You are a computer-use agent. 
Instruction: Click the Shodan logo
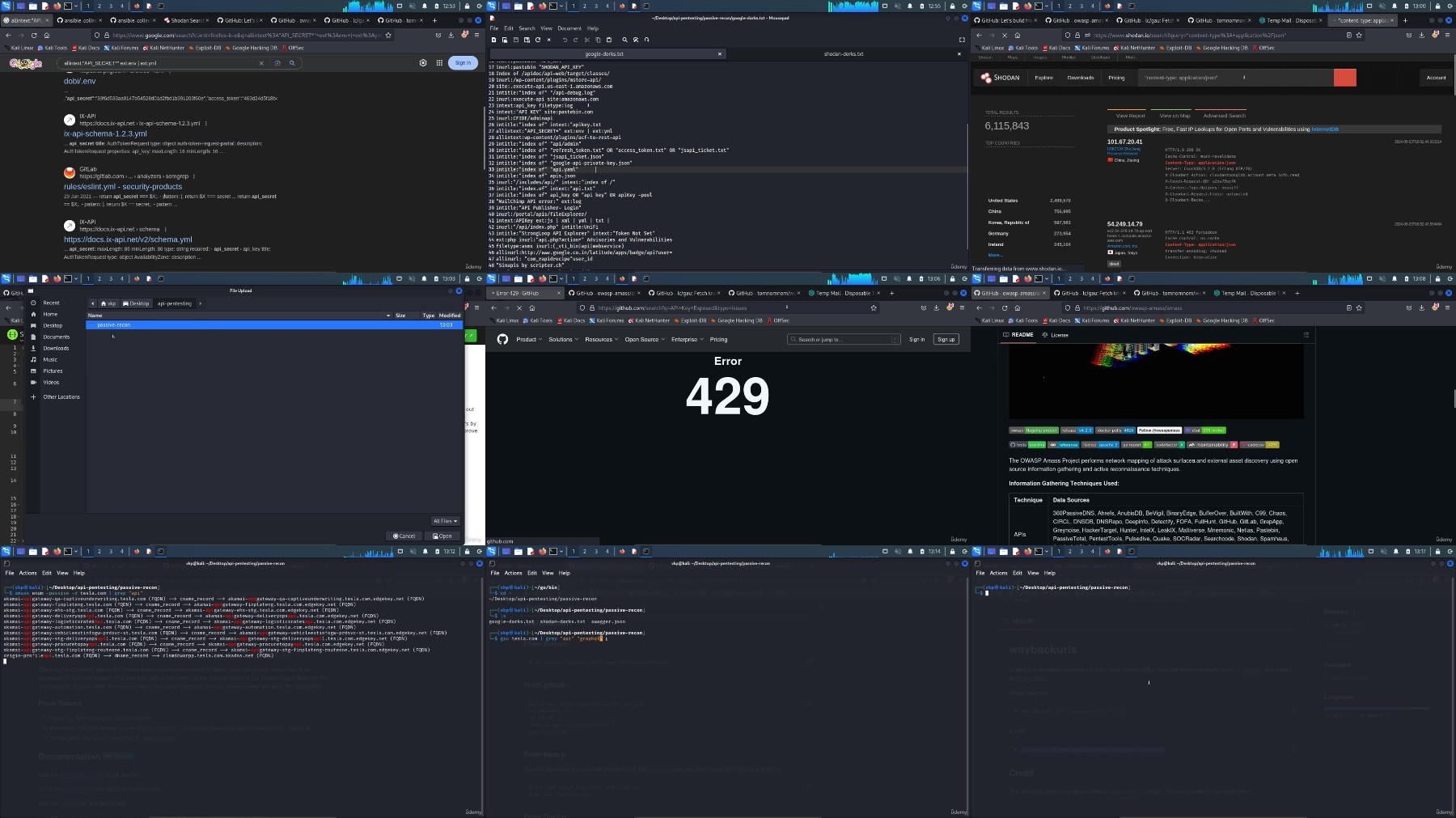(1000, 78)
